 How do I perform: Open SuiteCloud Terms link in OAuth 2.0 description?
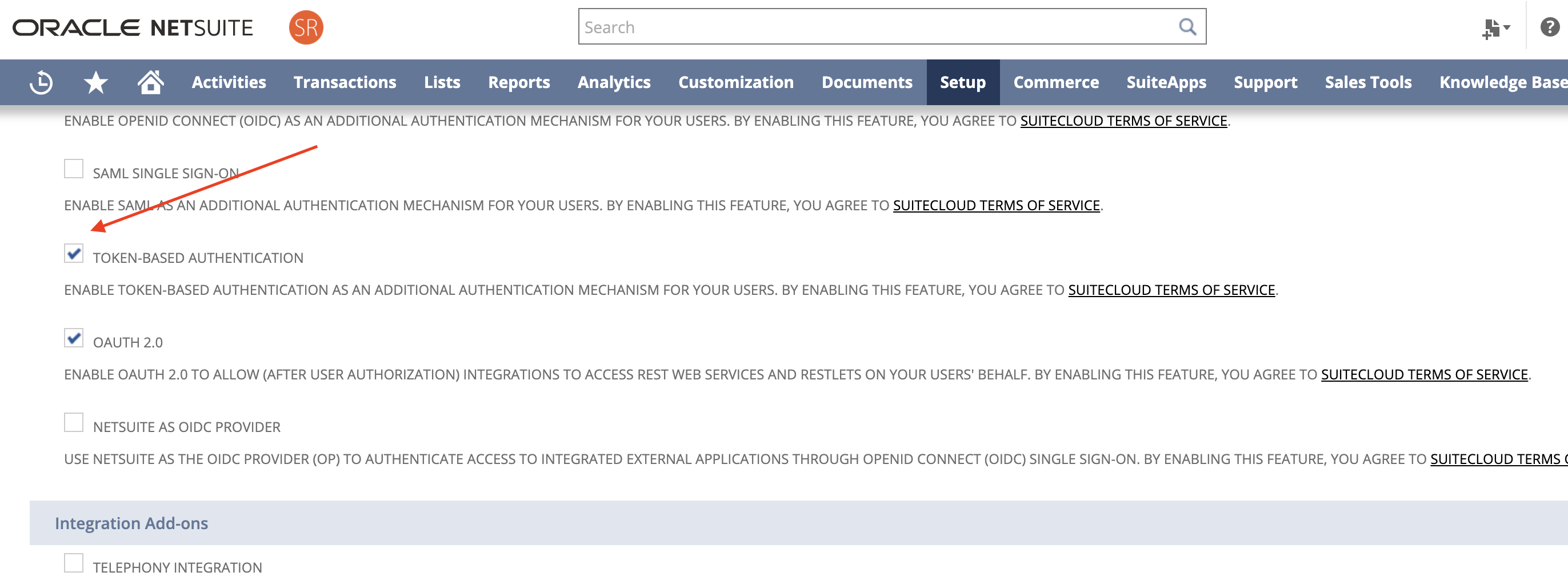[1425, 375]
